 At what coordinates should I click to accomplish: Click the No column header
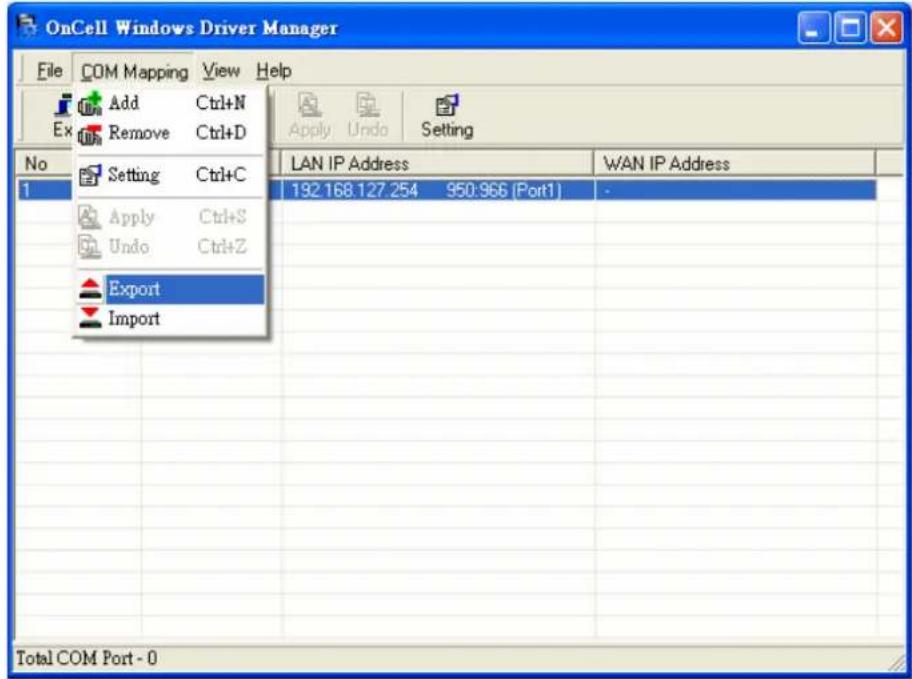[44, 163]
